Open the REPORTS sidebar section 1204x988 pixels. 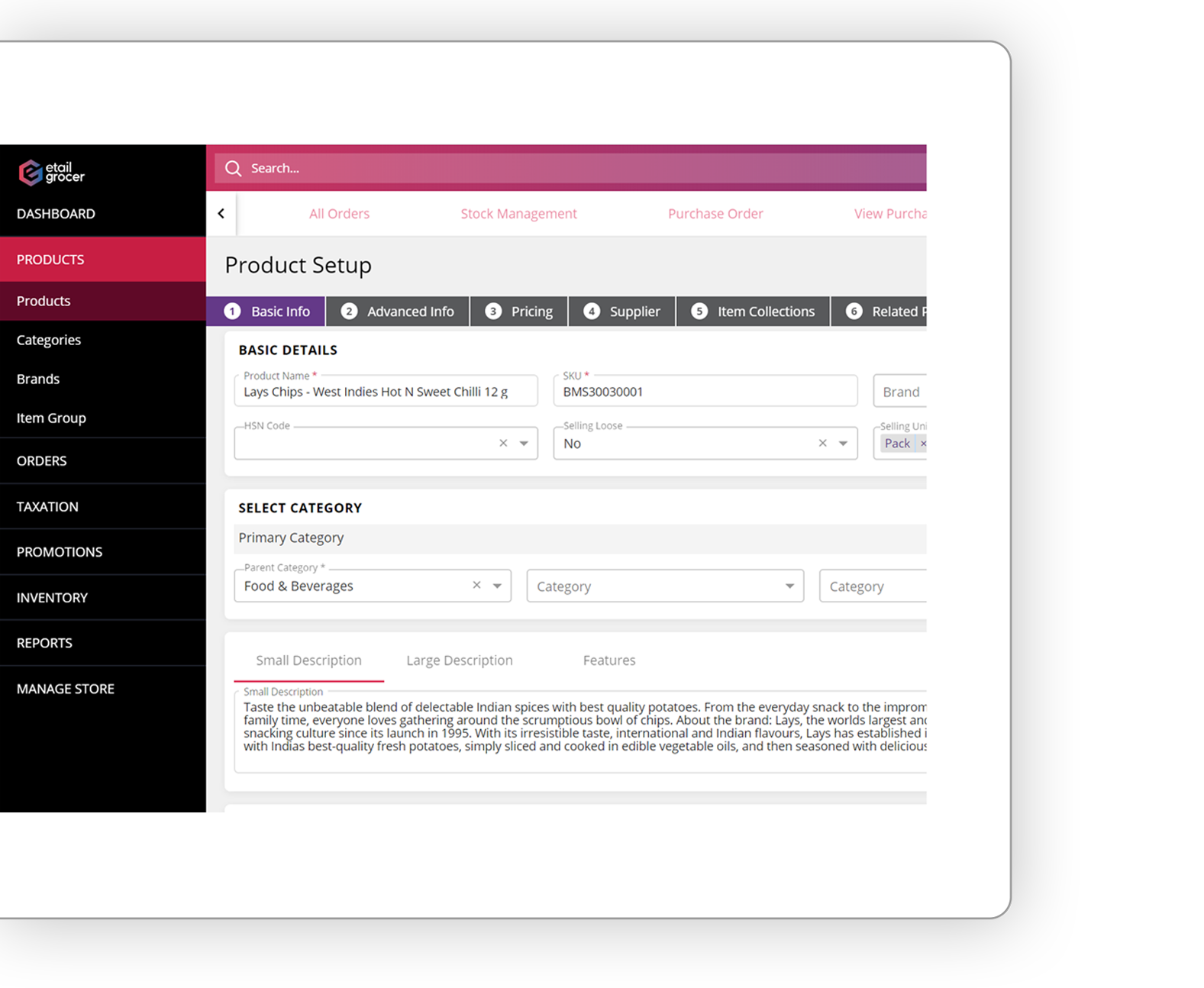[x=103, y=643]
